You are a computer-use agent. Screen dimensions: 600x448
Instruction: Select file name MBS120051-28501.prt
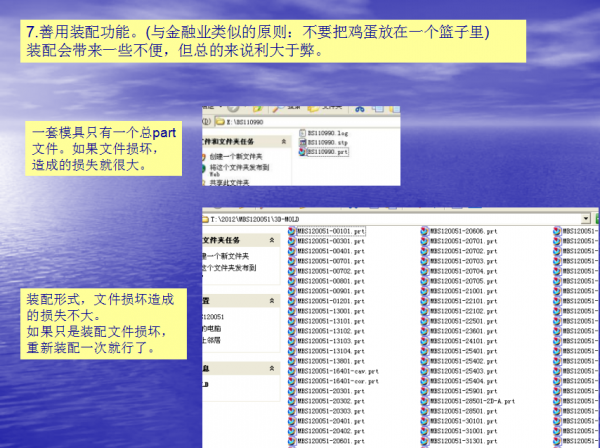point(464,411)
